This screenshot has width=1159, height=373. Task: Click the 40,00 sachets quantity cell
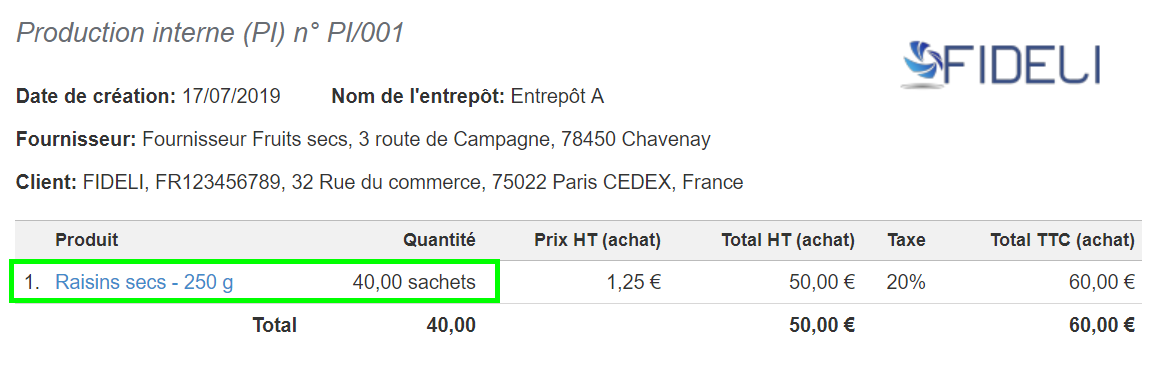click(x=414, y=281)
